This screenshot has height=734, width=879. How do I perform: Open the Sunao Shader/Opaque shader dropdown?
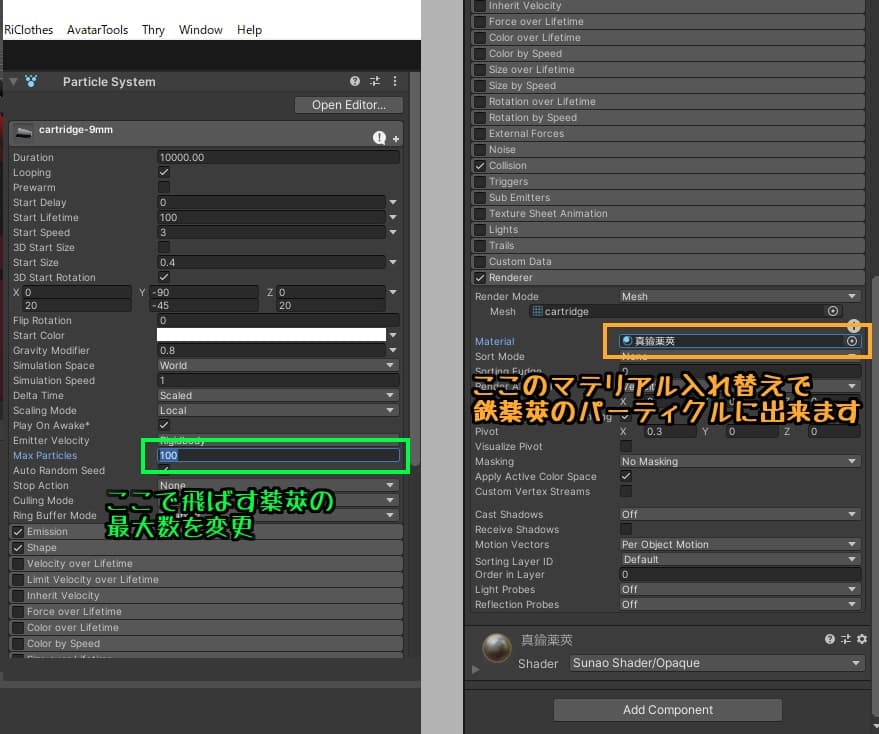click(x=716, y=663)
